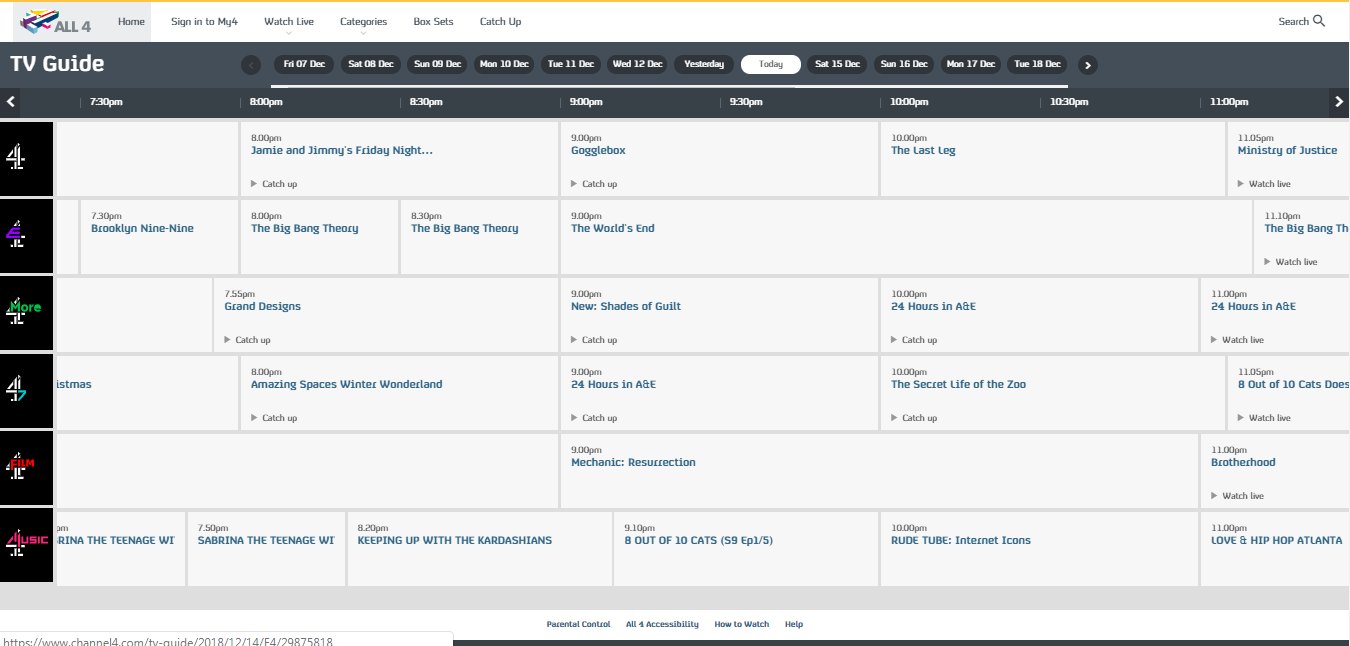Open Sign in to My4
The height and width of the screenshot is (646, 1350).
204,21
